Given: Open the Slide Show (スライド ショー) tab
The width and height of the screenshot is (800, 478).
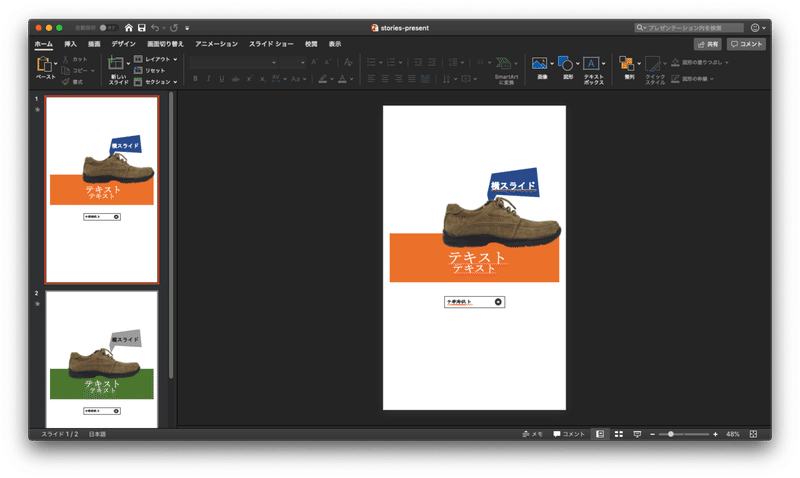Looking at the screenshot, I should click(x=271, y=44).
